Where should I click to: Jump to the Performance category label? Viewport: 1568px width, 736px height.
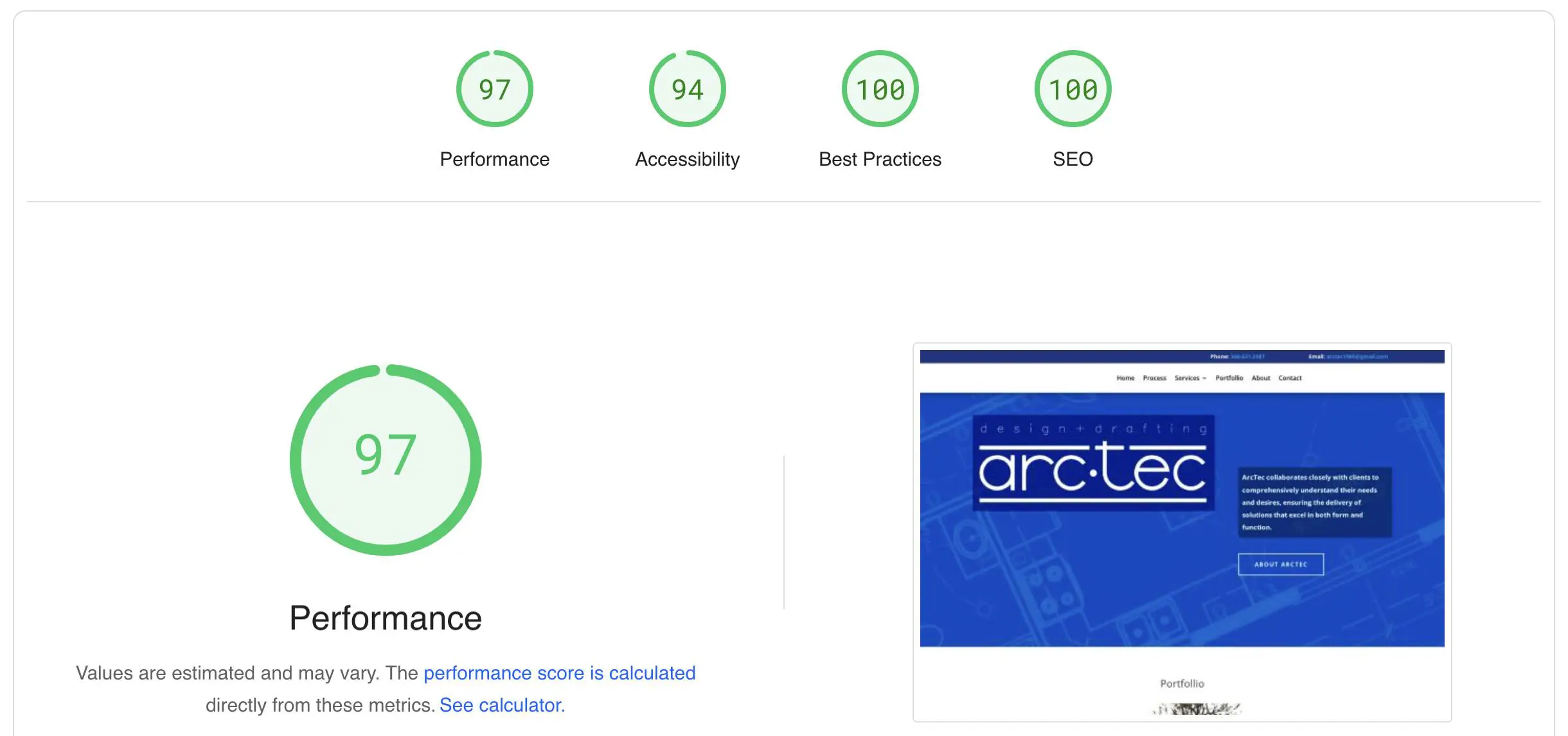point(494,159)
